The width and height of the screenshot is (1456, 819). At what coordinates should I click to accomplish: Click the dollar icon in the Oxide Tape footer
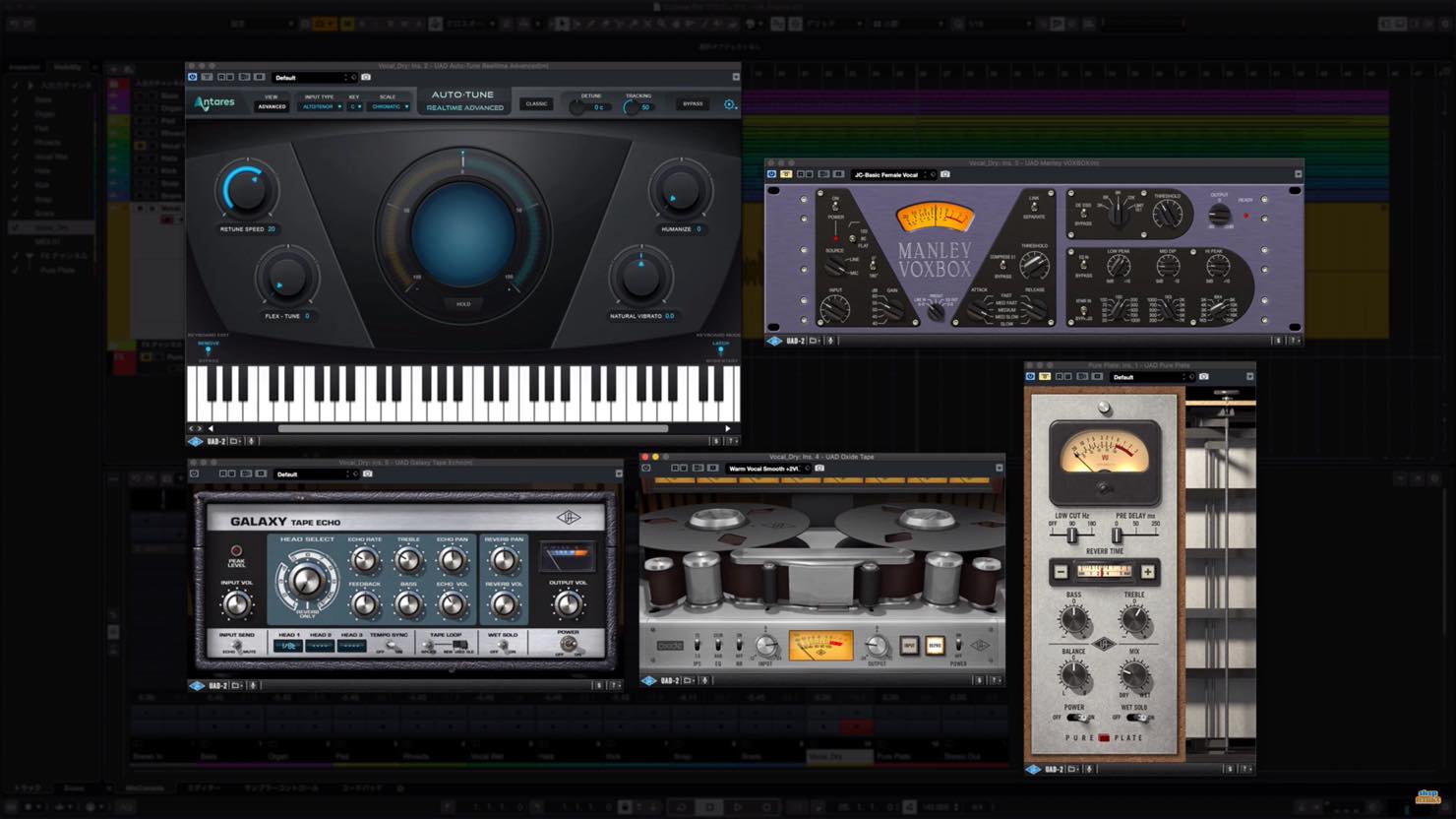980,680
